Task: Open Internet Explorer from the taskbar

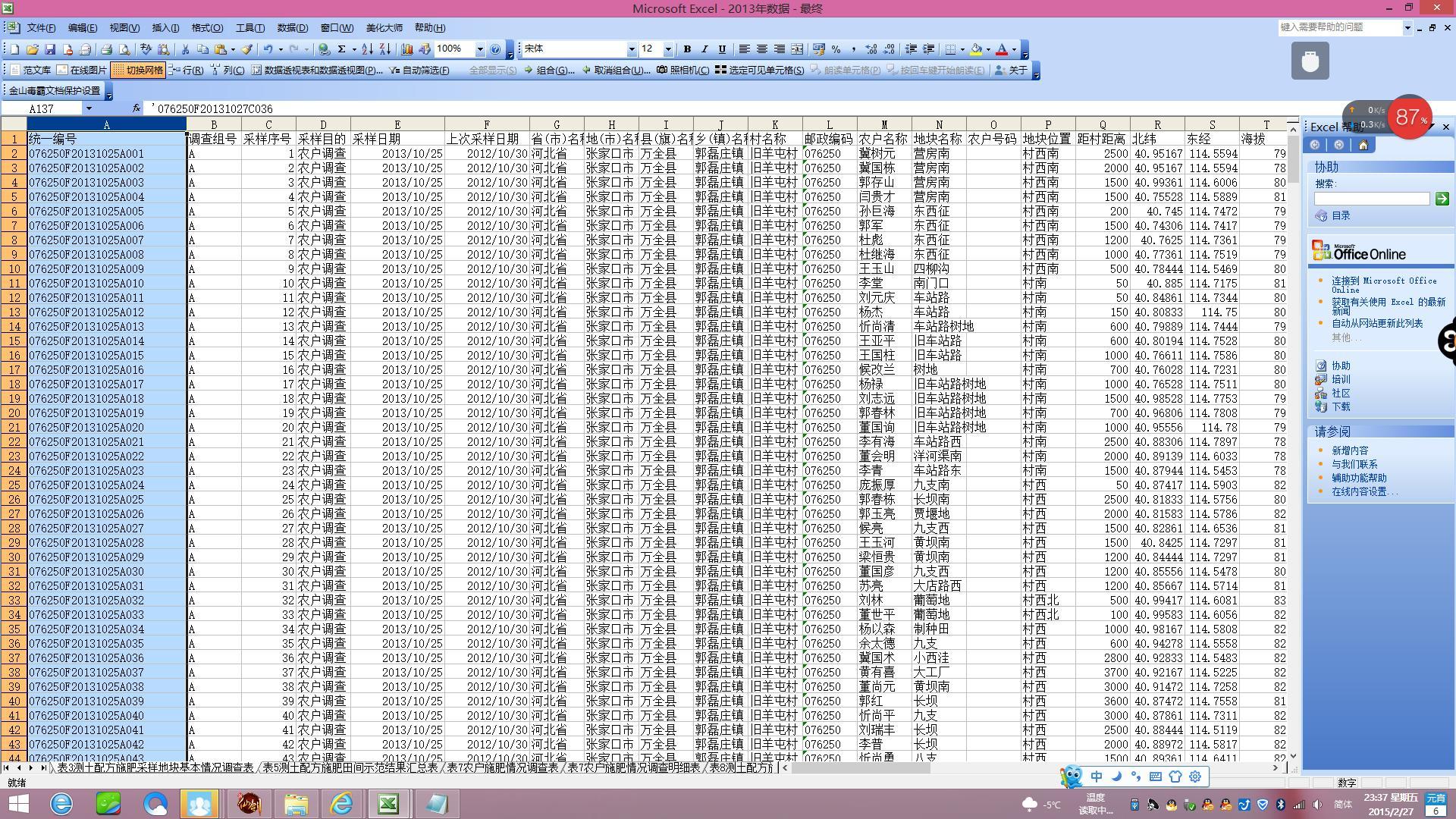Action: 342,804
